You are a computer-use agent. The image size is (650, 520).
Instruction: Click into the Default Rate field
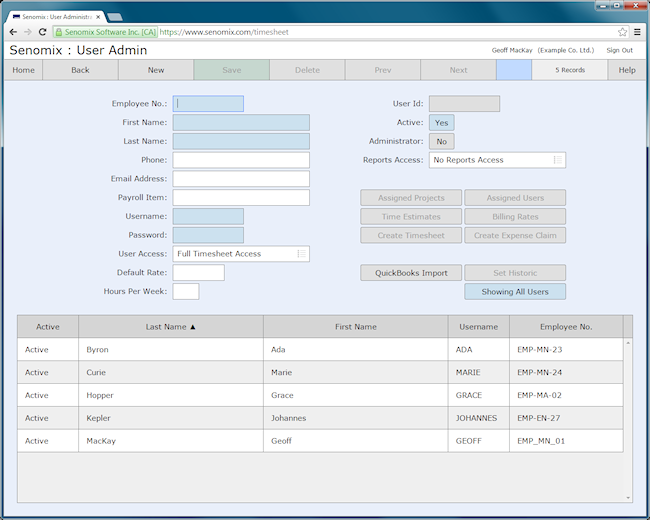(199, 273)
